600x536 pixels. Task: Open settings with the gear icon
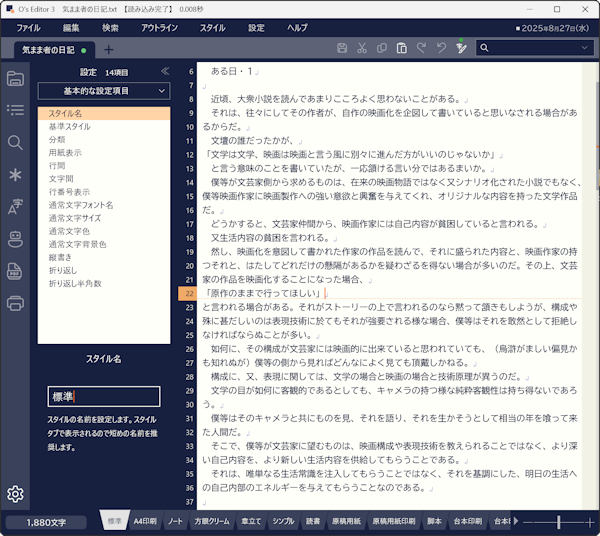tap(15, 494)
